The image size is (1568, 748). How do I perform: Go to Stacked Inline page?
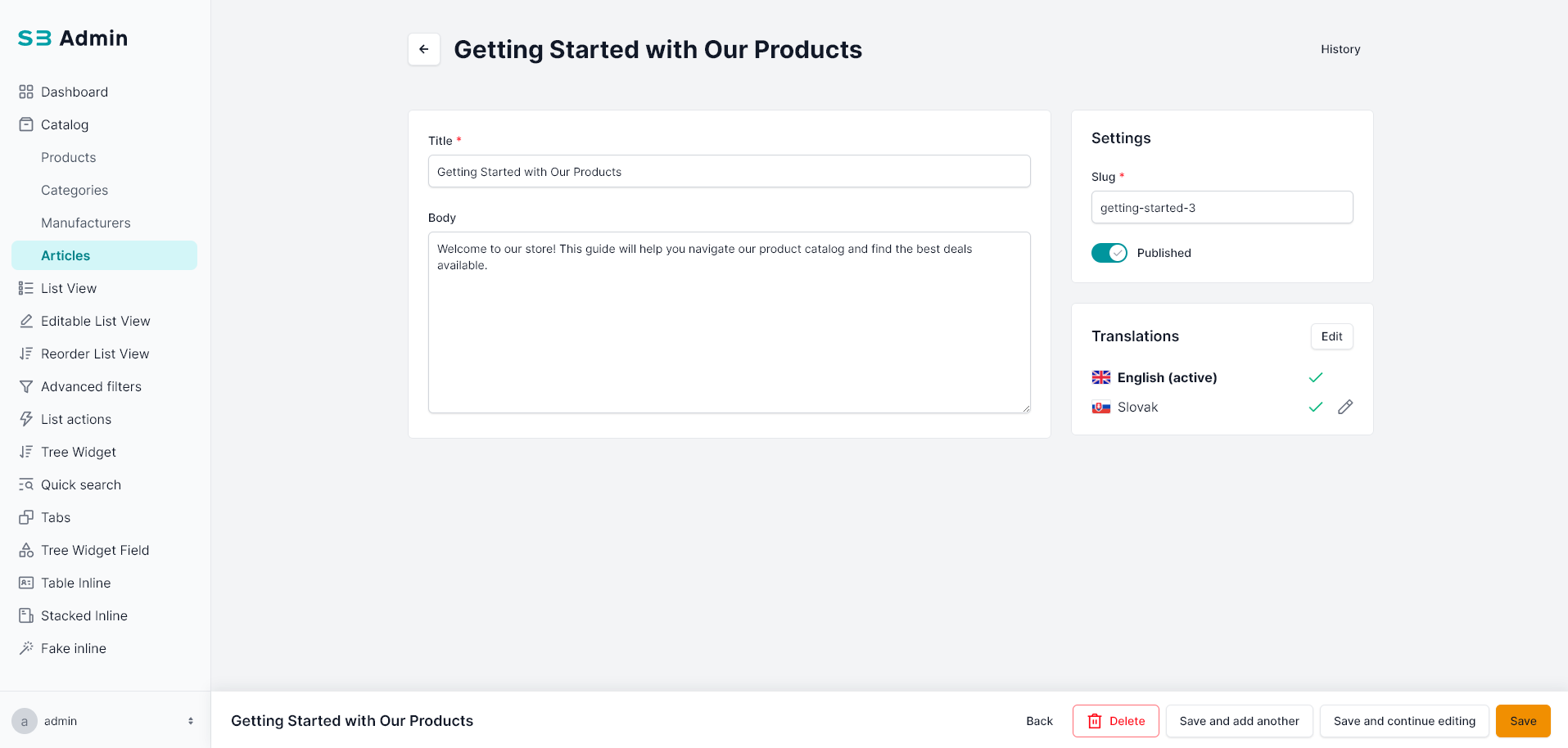[x=84, y=615]
